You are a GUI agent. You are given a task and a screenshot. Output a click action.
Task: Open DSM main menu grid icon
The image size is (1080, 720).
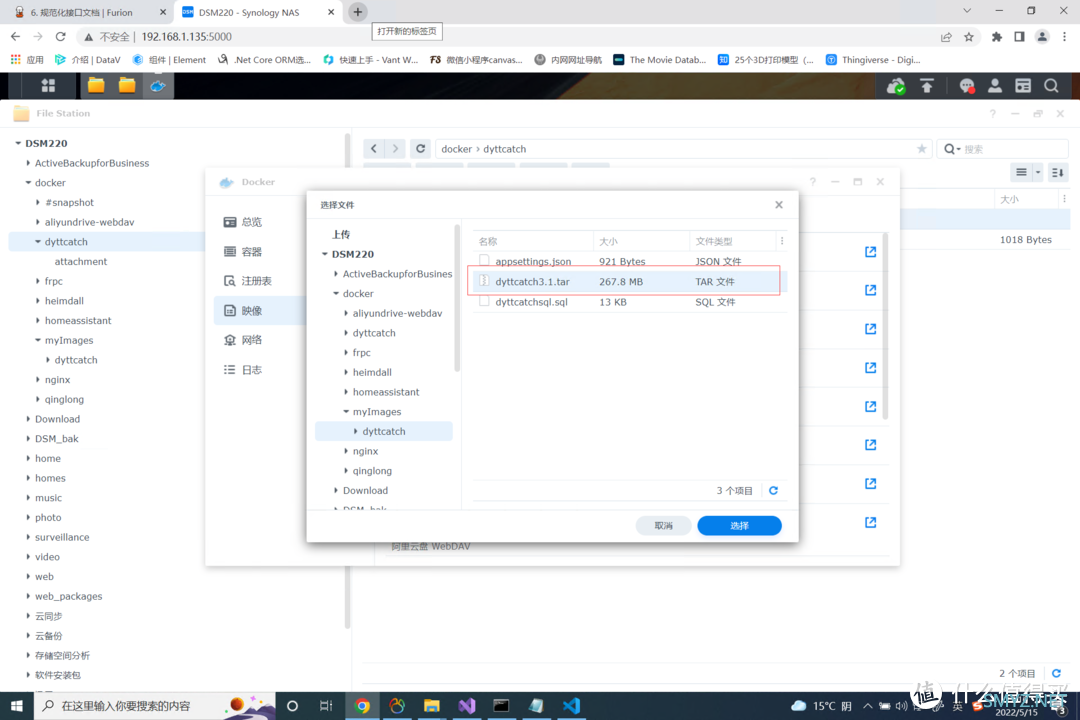[x=48, y=85]
